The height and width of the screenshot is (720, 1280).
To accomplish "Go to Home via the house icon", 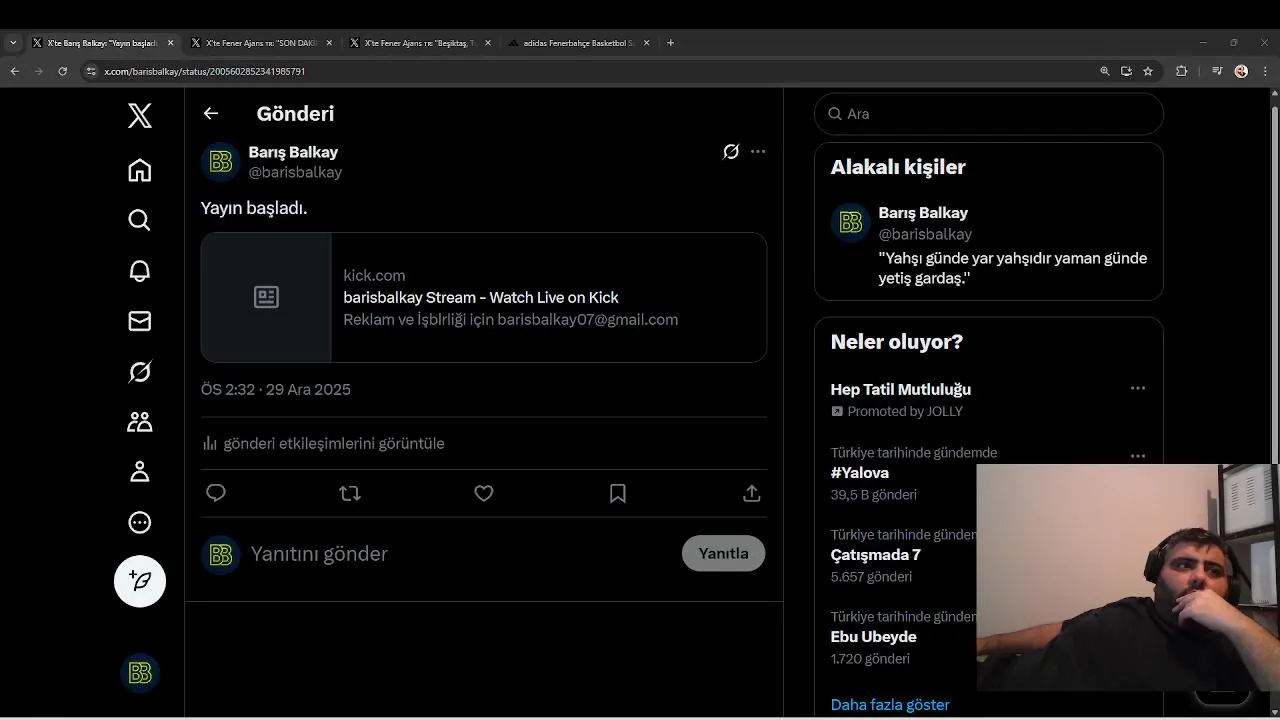I will pyautogui.click(x=140, y=170).
